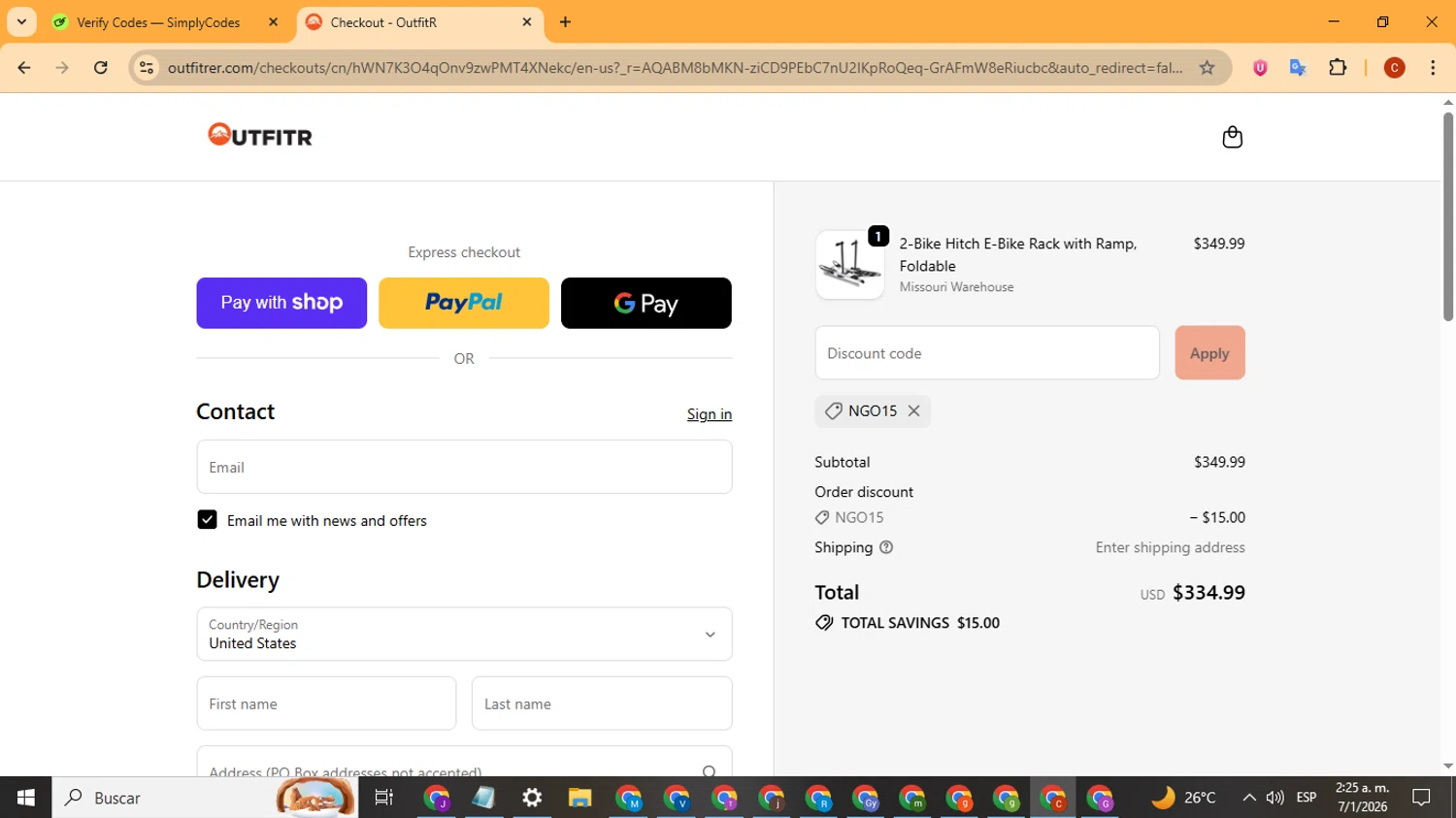1456x818 pixels.
Task: Show hidden tray icons chevron
Action: [x=1249, y=798]
